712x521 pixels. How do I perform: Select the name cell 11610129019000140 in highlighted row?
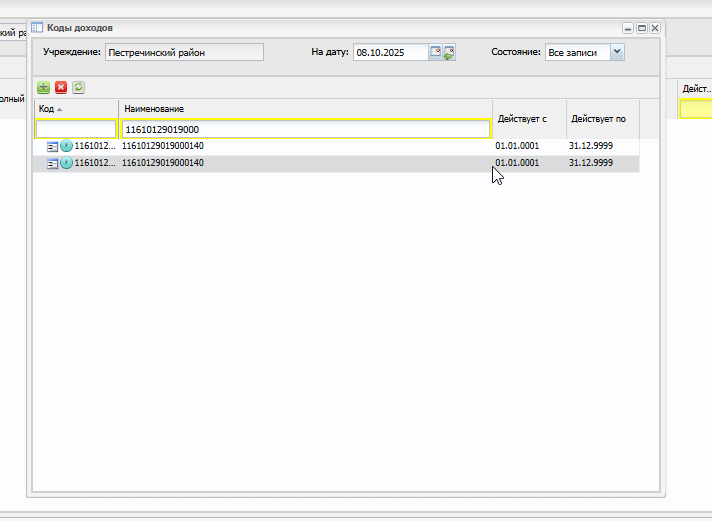point(163,163)
